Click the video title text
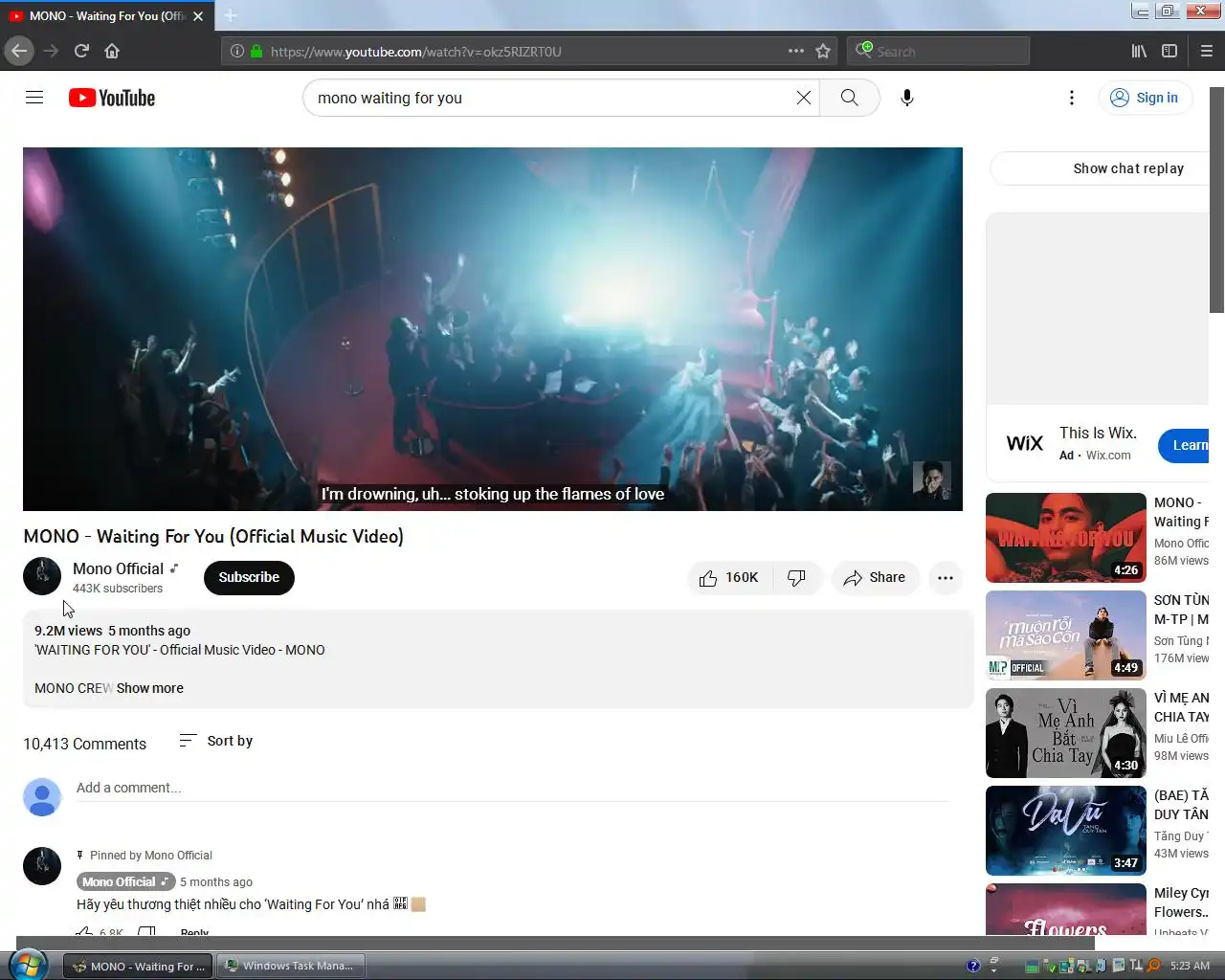The width and height of the screenshot is (1225, 980). click(x=213, y=537)
